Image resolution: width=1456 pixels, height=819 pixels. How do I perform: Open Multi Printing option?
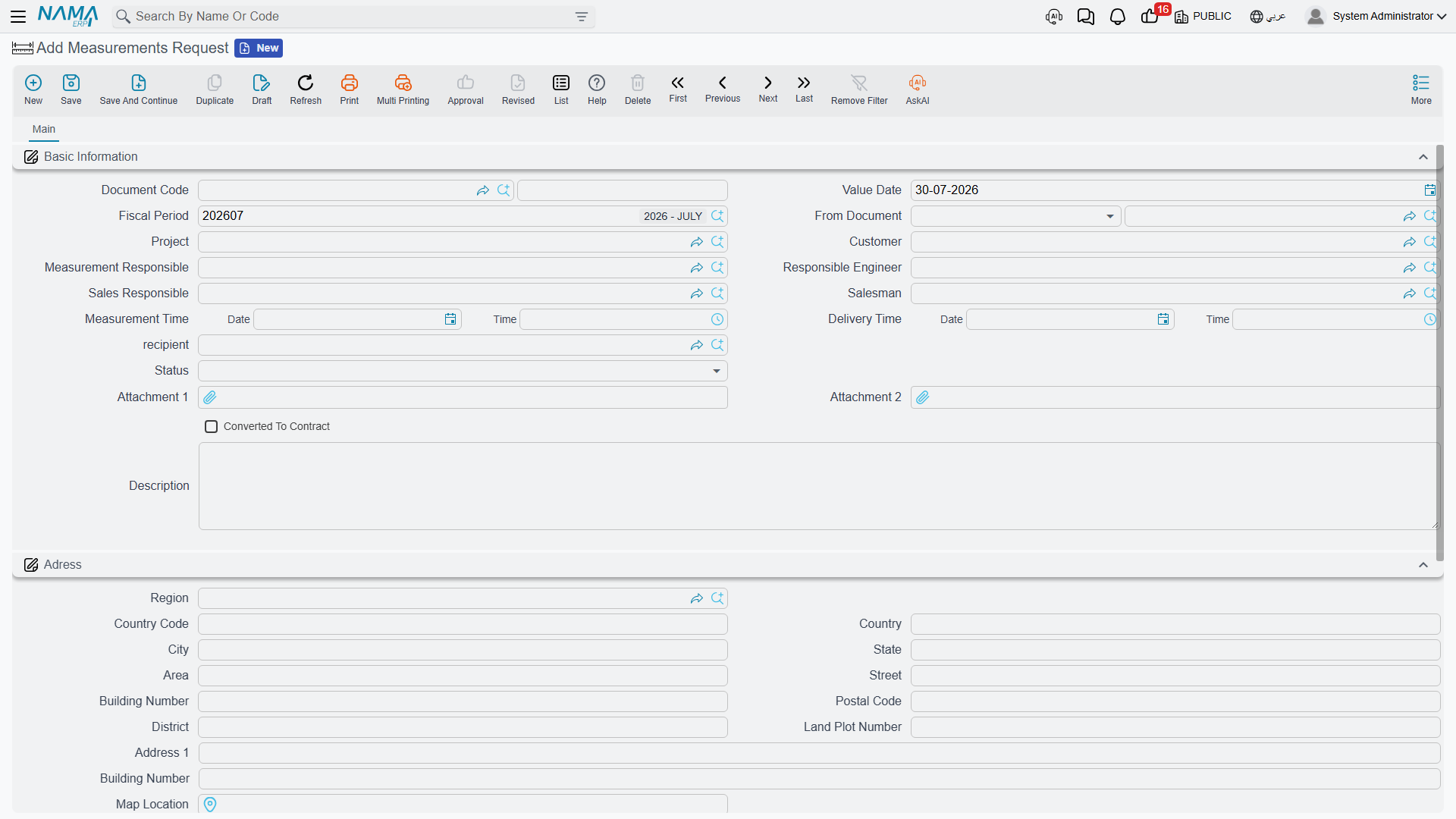403,89
